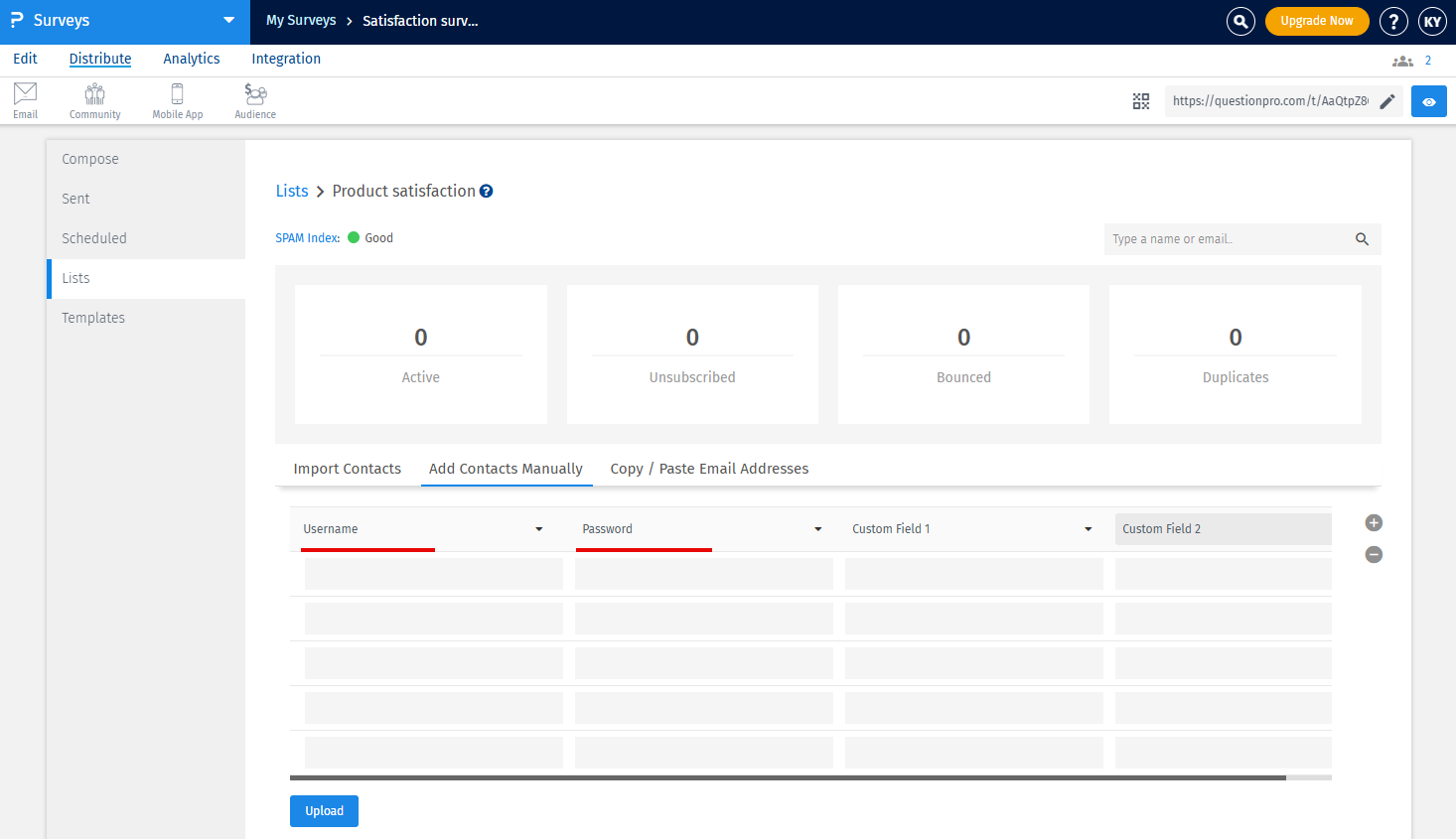Show the survey QR code
The height and width of the screenshot is (839, 1456).
point(1141,101)
